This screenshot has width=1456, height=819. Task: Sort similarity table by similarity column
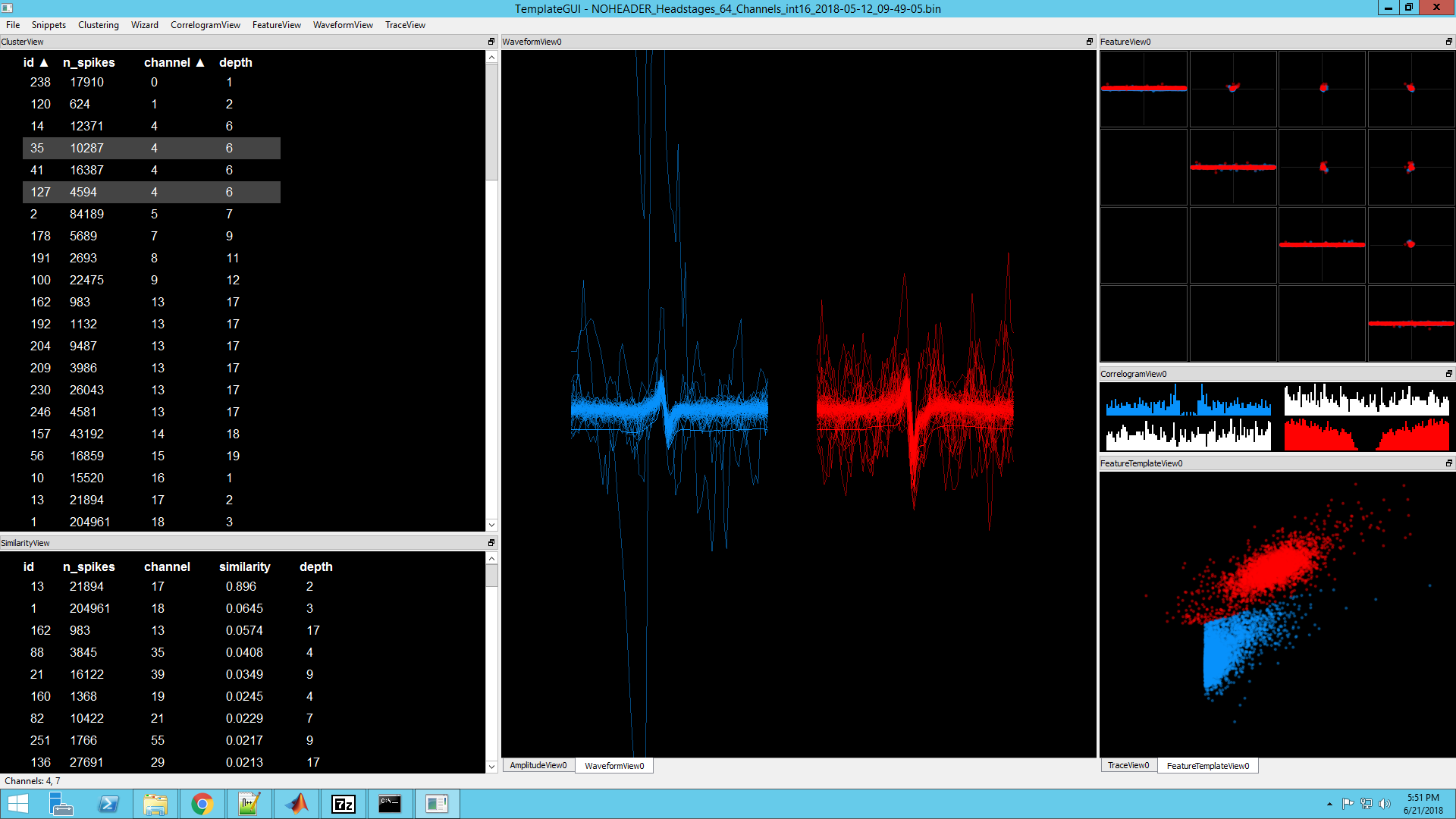tap(244, 567)
